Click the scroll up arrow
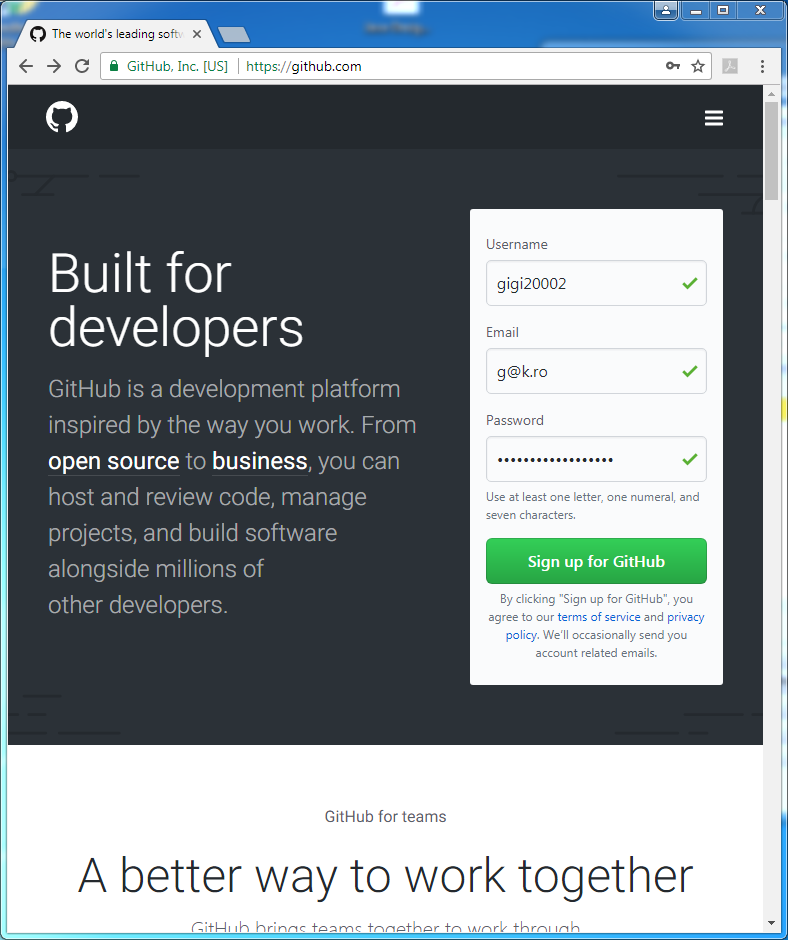The width and height of the screenshot is (788, 940). (771, 94)
